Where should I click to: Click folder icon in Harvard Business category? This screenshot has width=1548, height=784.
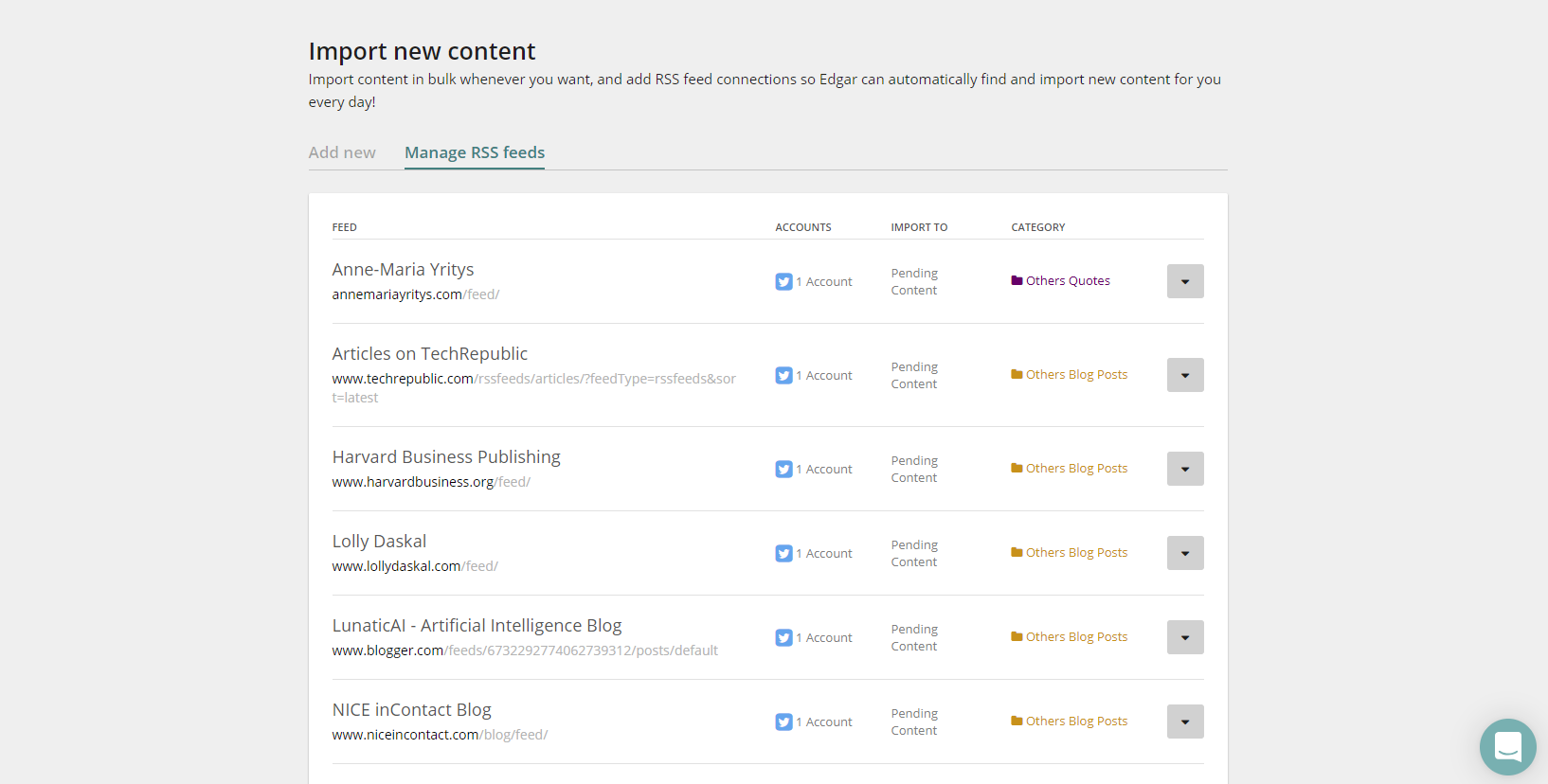[x=1017, y=468]
